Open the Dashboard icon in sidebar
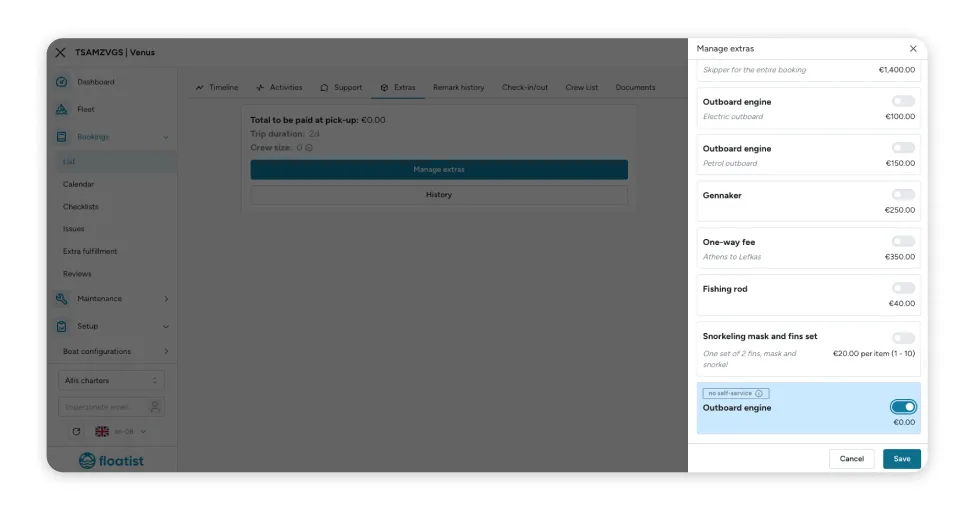Viewport: 968px width, 512px height. tap(62, 82)
